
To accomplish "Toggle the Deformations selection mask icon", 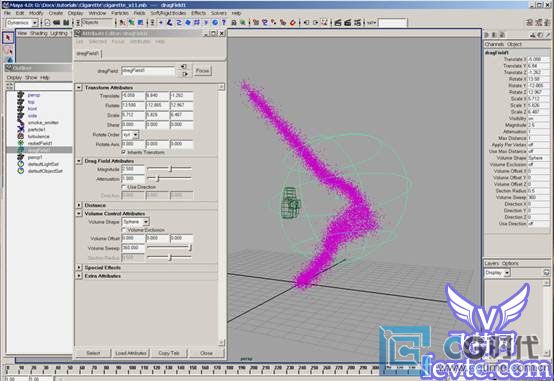I will (x=197, y=23).
